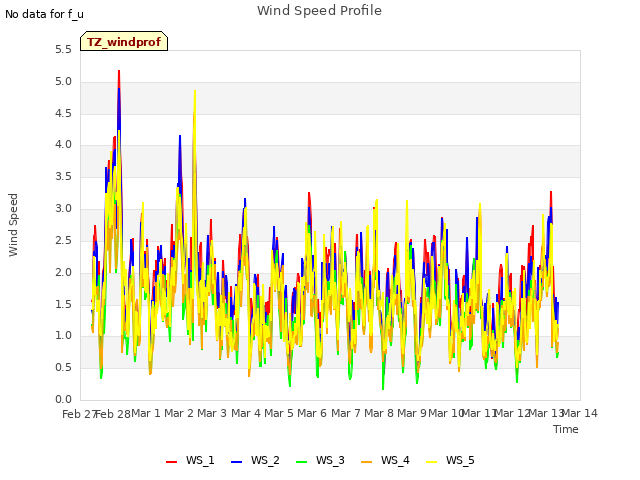Click the Wind Speed Profile chart title
Image resolution: width=640 pixels, height=480 pixels.
click(x=319, y=11)
